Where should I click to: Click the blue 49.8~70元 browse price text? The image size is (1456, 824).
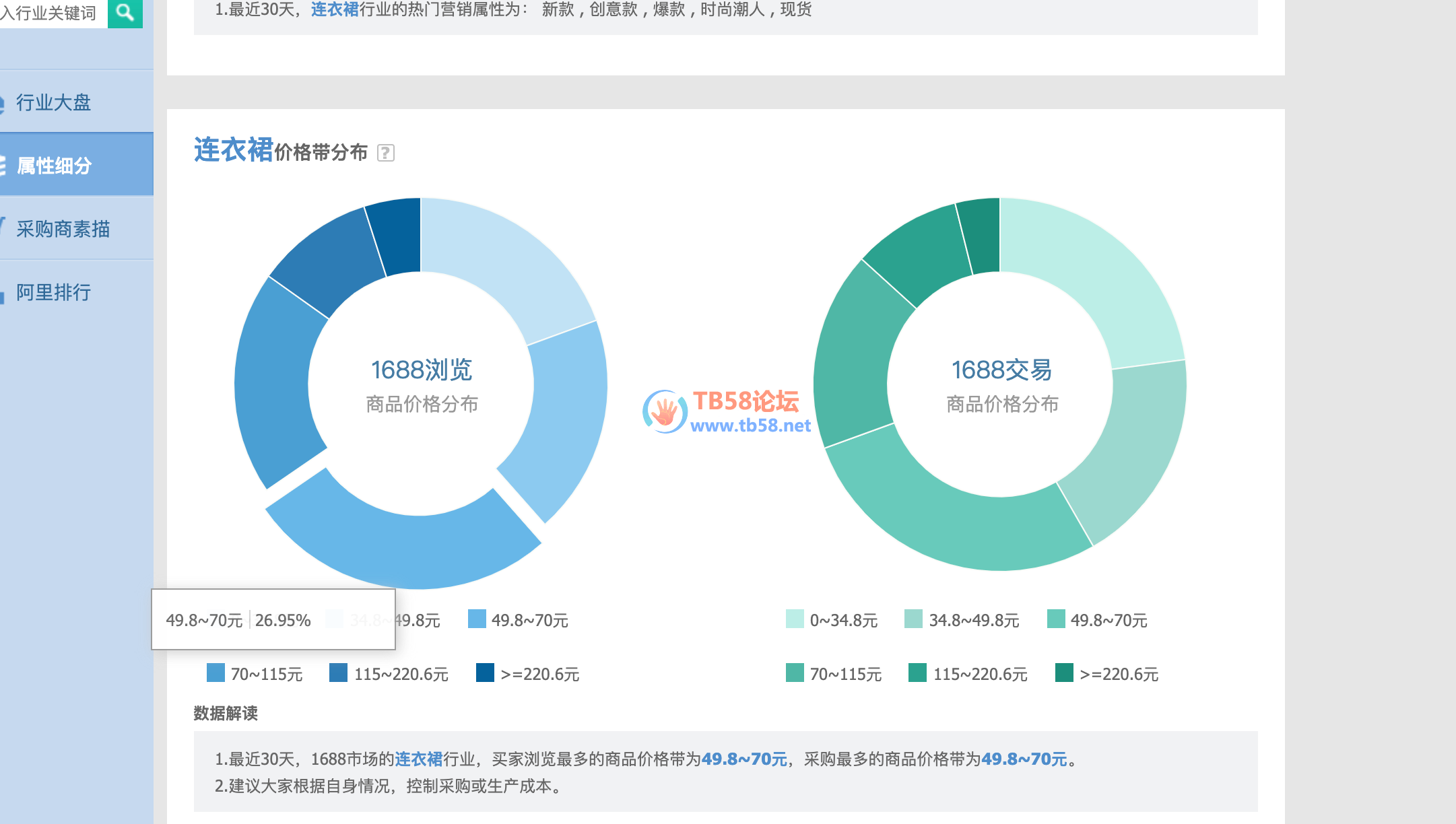pos(744,759)
